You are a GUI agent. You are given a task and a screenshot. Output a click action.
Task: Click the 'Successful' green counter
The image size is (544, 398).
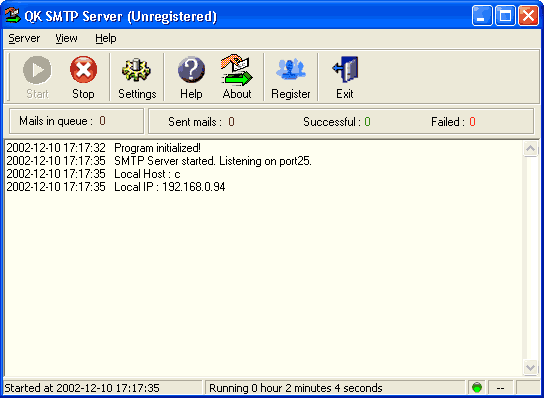click(x=367, y=122)
